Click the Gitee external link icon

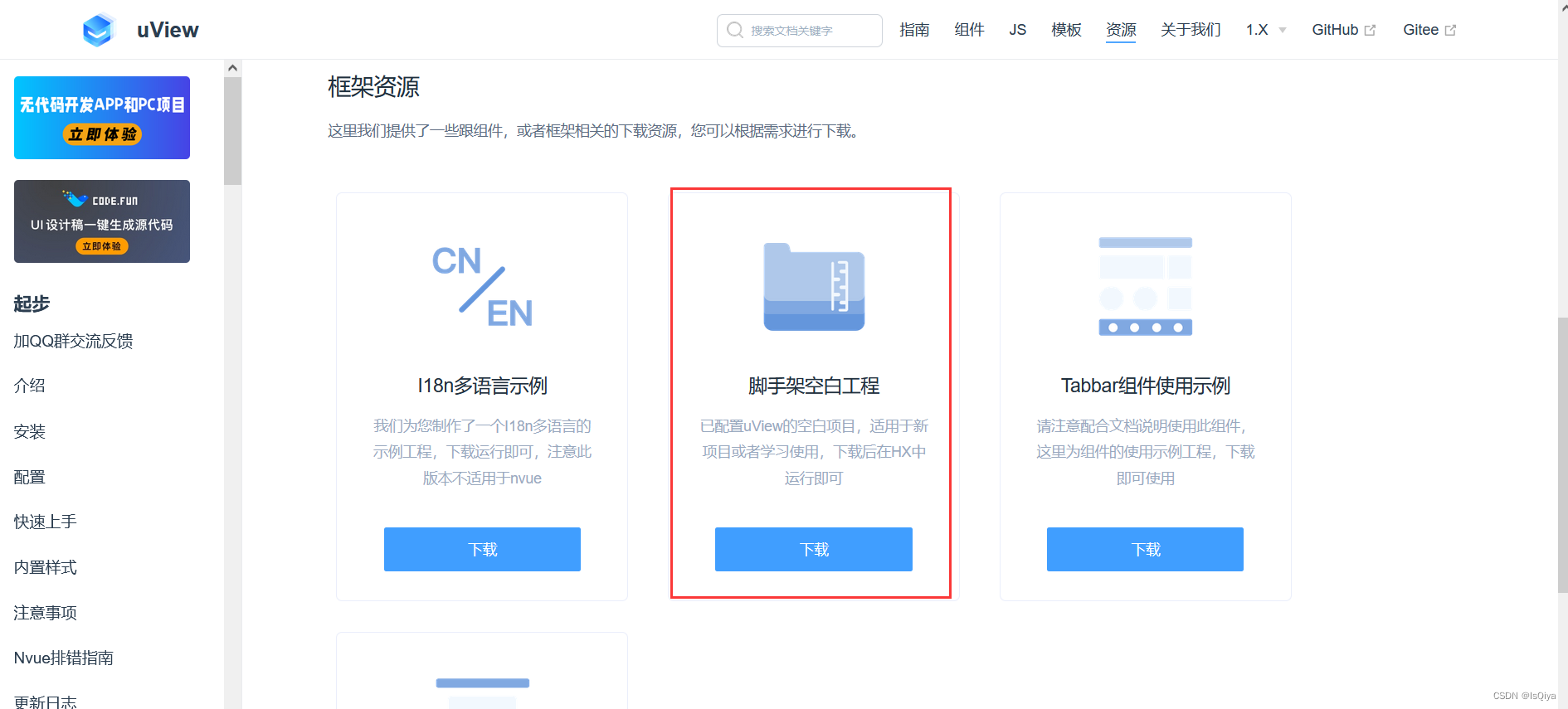pyautogui.click(x=1450, y=30)
